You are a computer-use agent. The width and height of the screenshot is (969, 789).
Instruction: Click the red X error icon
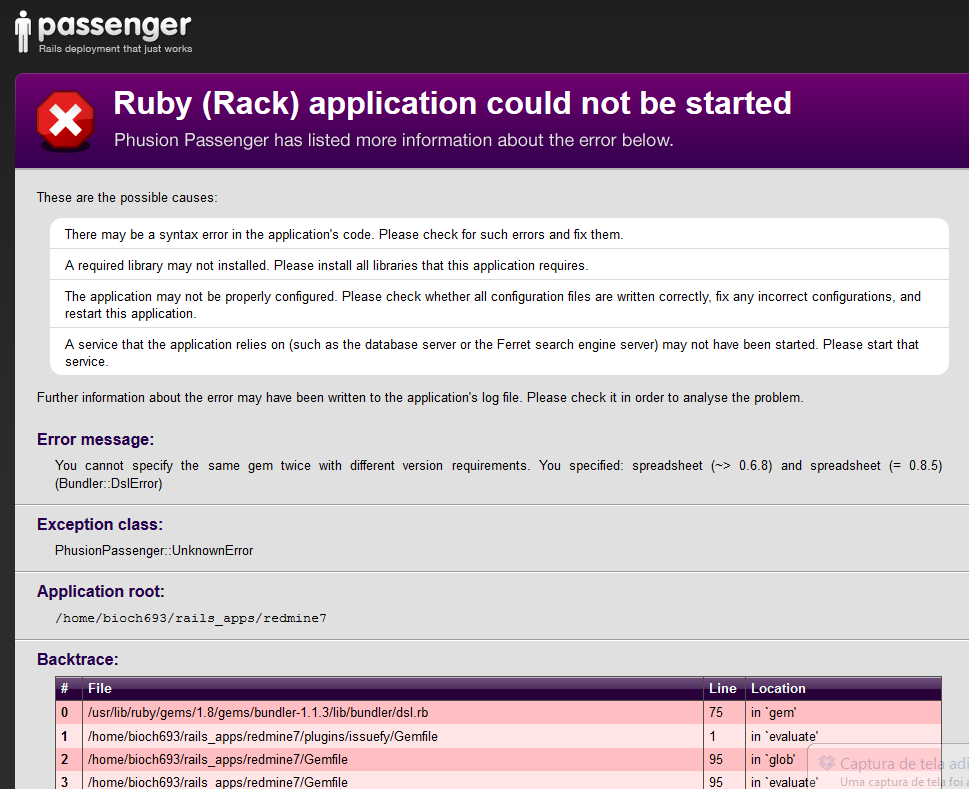(66, 120)
